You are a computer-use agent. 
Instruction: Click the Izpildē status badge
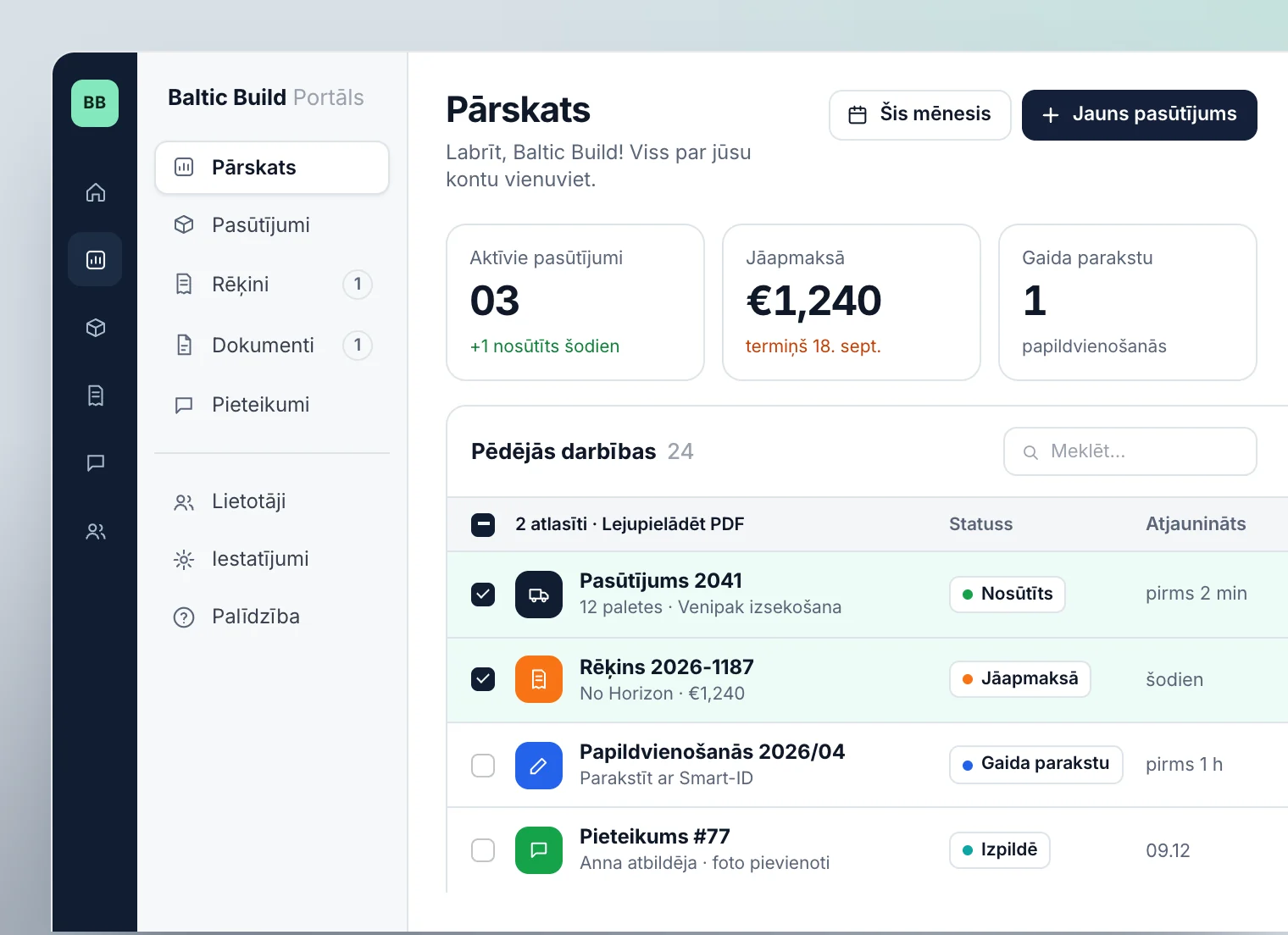pos(1000,850)
